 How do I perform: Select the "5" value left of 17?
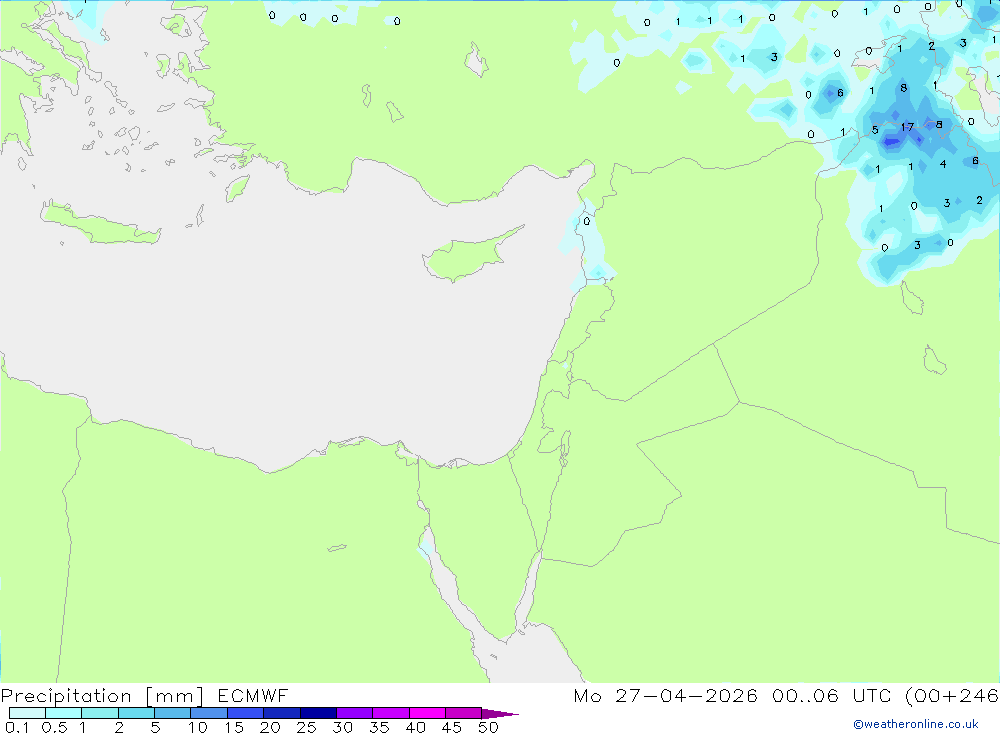[875, 130]
